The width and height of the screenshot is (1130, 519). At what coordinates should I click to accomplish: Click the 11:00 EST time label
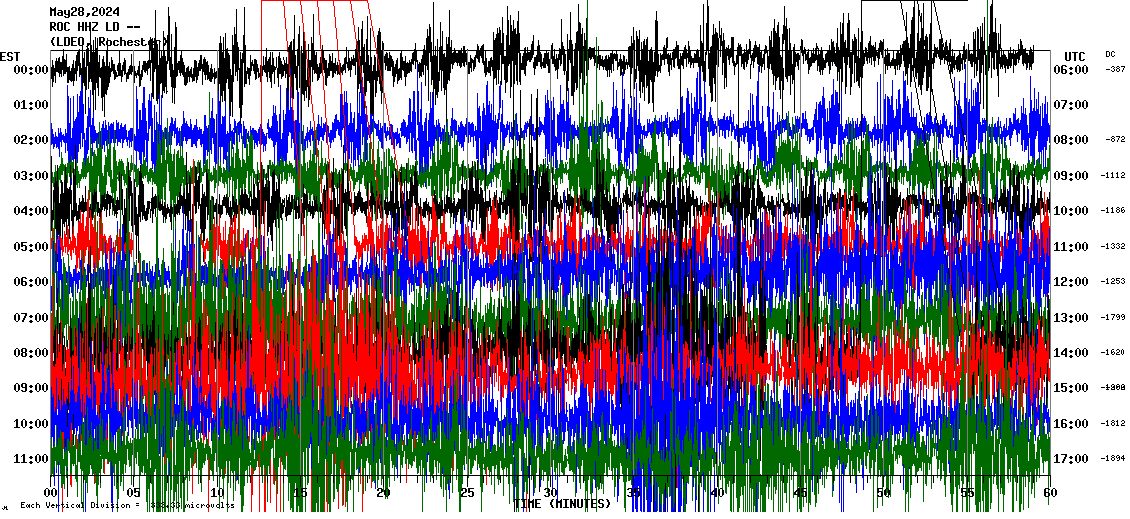click(x=32, y=459)
